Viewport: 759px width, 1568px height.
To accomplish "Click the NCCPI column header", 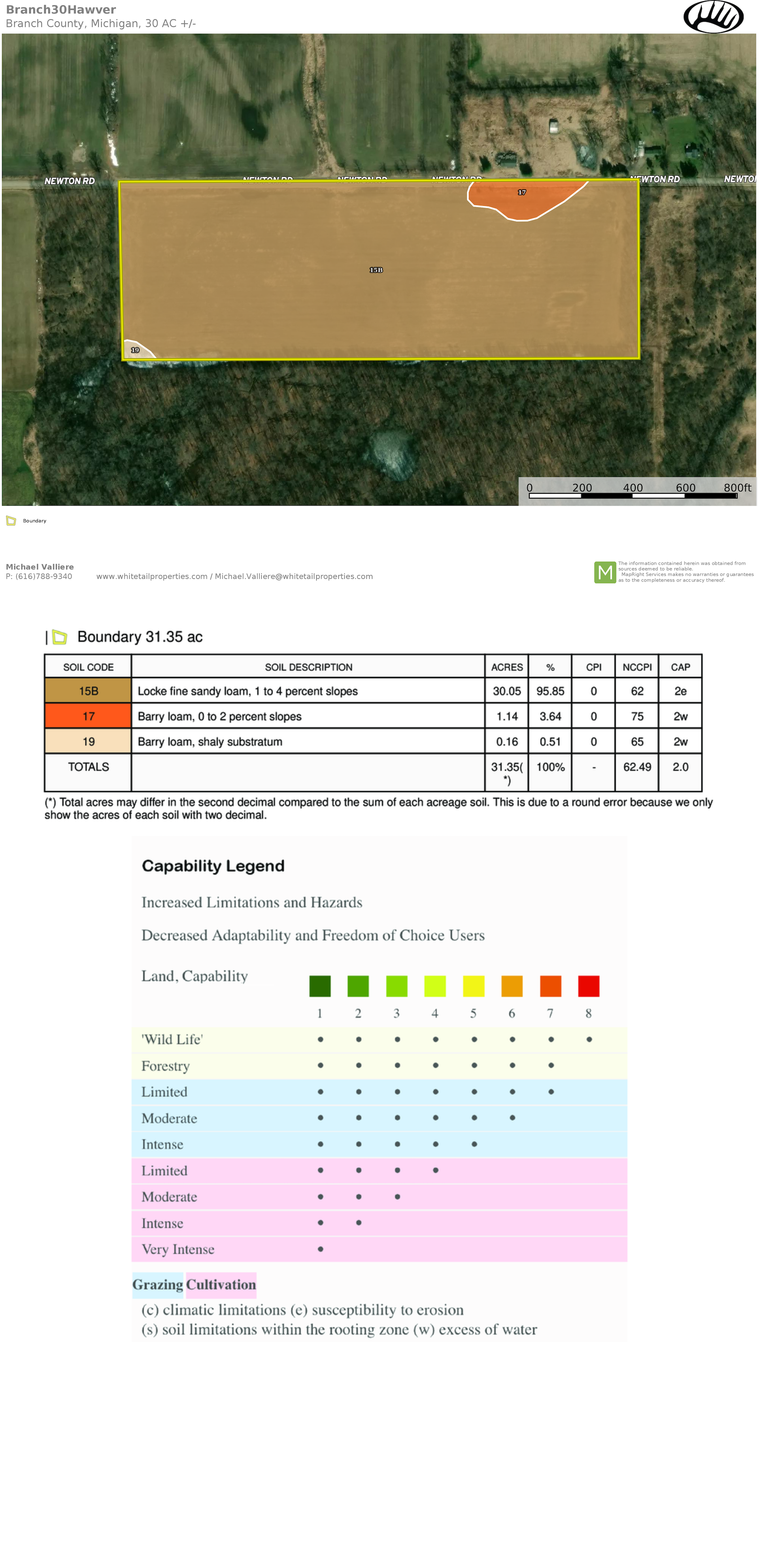I will point(636,667).
